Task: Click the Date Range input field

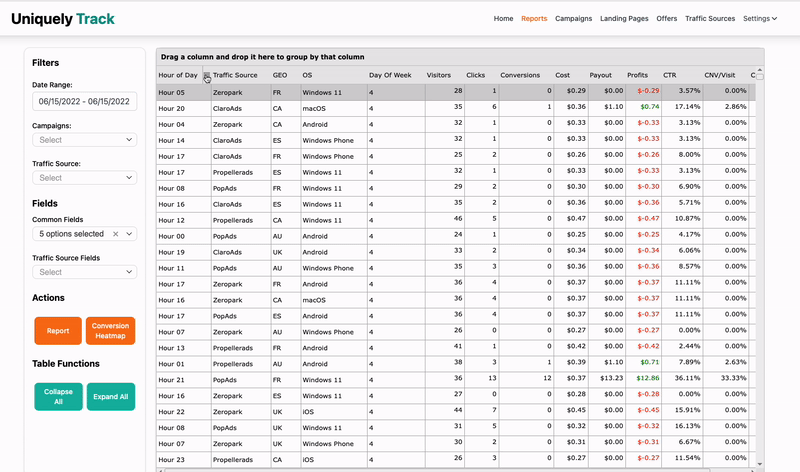Action: (x=84, y=102)
